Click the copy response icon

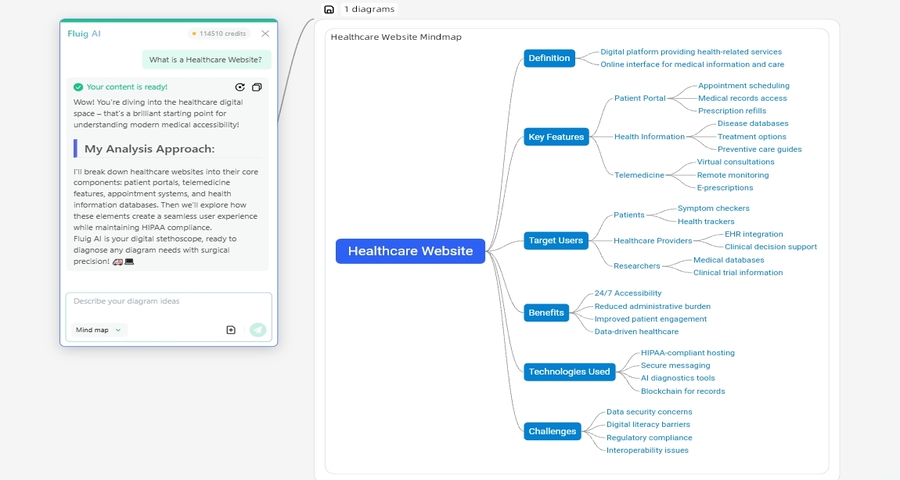[257, 87]
